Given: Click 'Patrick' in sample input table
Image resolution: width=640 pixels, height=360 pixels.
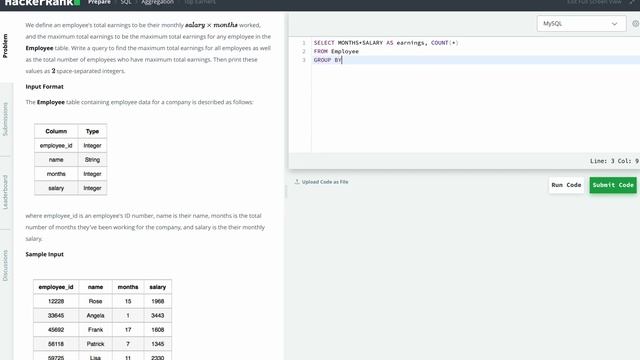Looking at the screenshot, I should point(95,344).
